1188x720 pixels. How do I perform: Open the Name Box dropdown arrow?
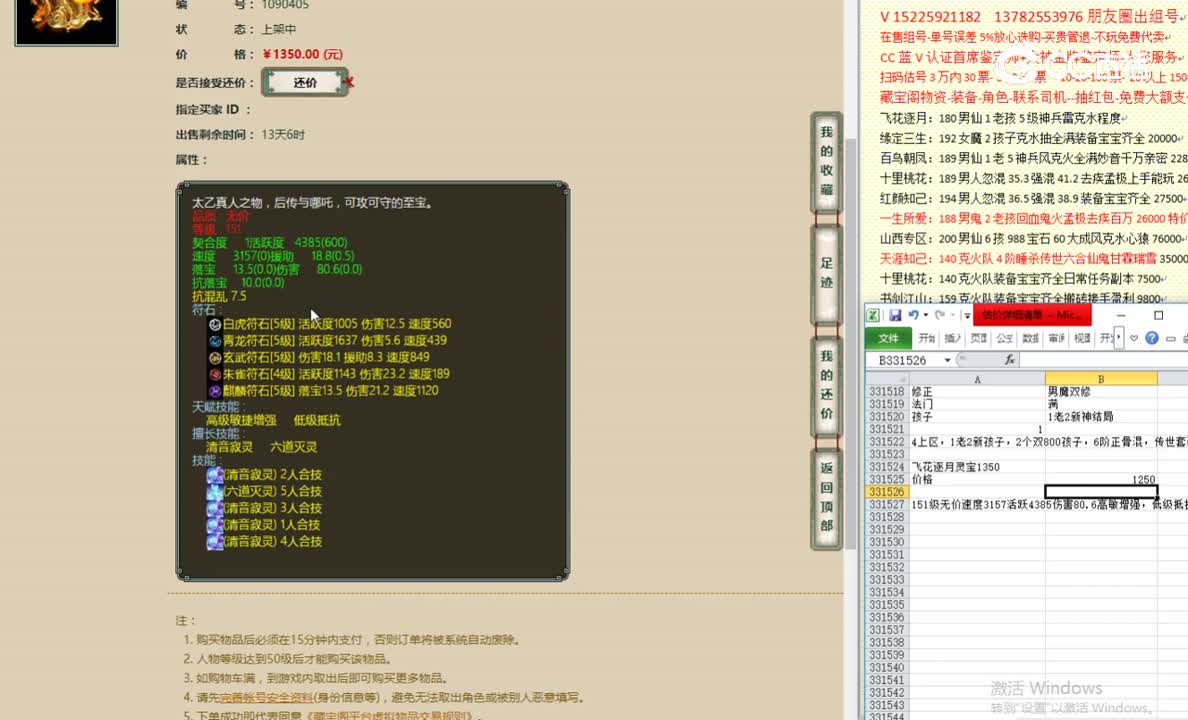tap(948, 361)
